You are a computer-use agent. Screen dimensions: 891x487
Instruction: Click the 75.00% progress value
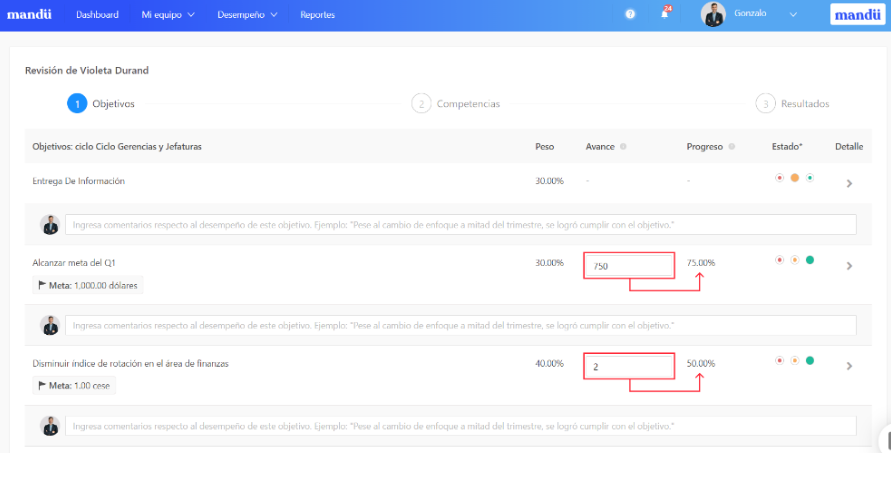(x=701, y=263)
